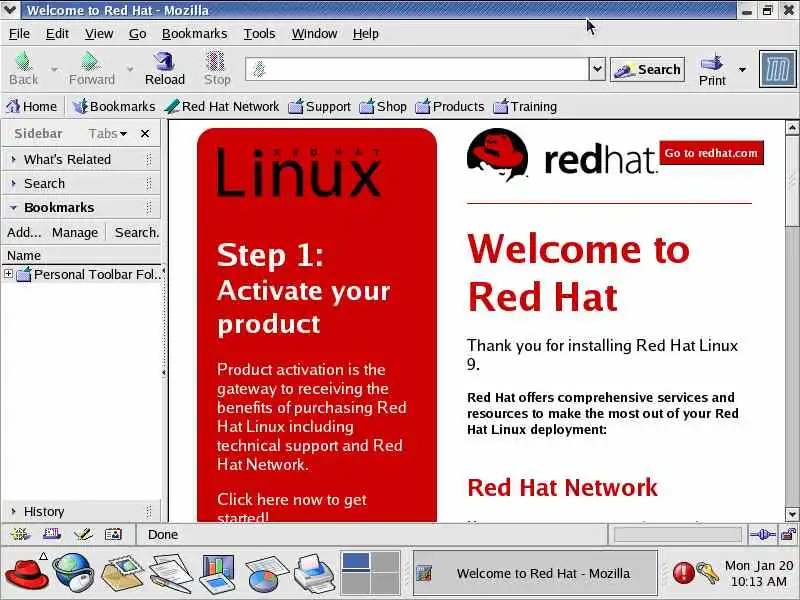Click the Mozilla throbber logo icon
The image size is (800, 600).
[x=777, y=69]
